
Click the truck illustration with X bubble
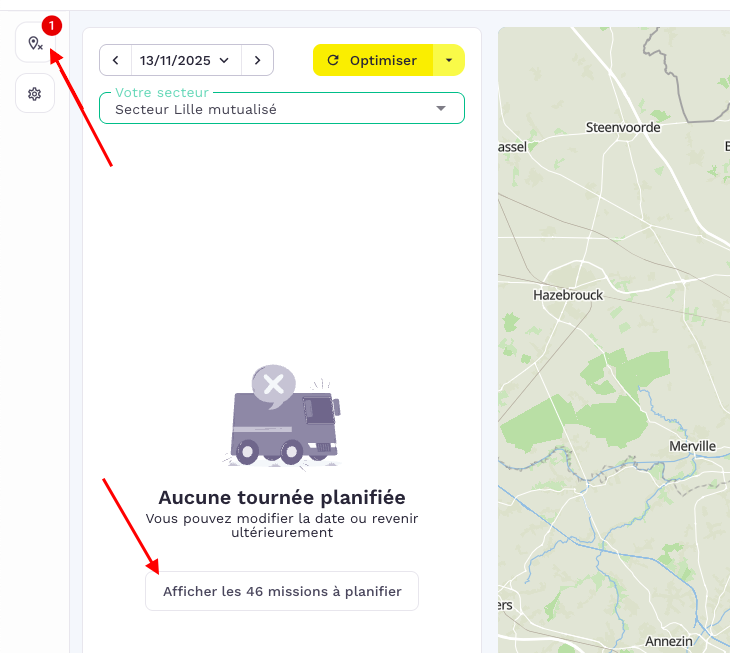click(282, 416)
